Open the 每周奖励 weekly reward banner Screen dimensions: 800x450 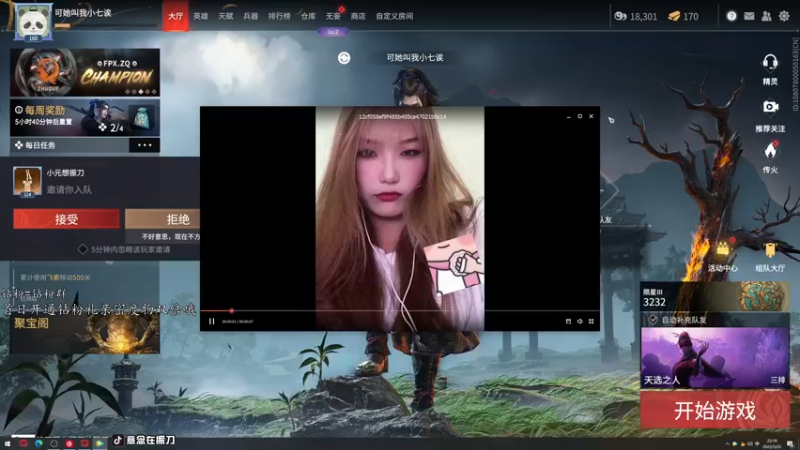click(85, 118)
